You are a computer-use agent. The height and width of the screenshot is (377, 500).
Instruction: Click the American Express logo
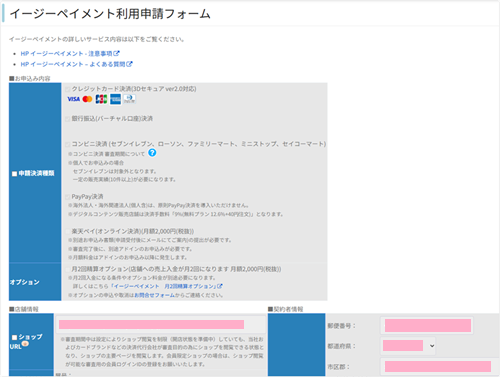point(115,99)
